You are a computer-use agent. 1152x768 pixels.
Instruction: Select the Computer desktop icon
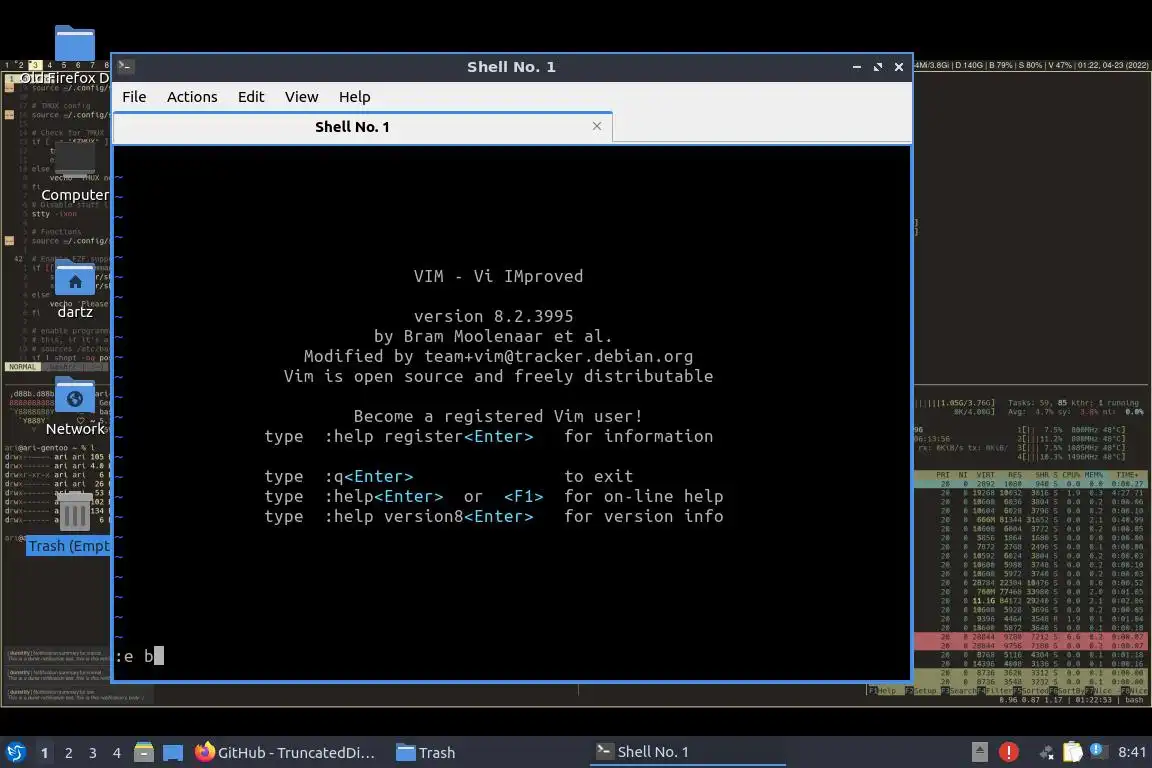point(74,173)
